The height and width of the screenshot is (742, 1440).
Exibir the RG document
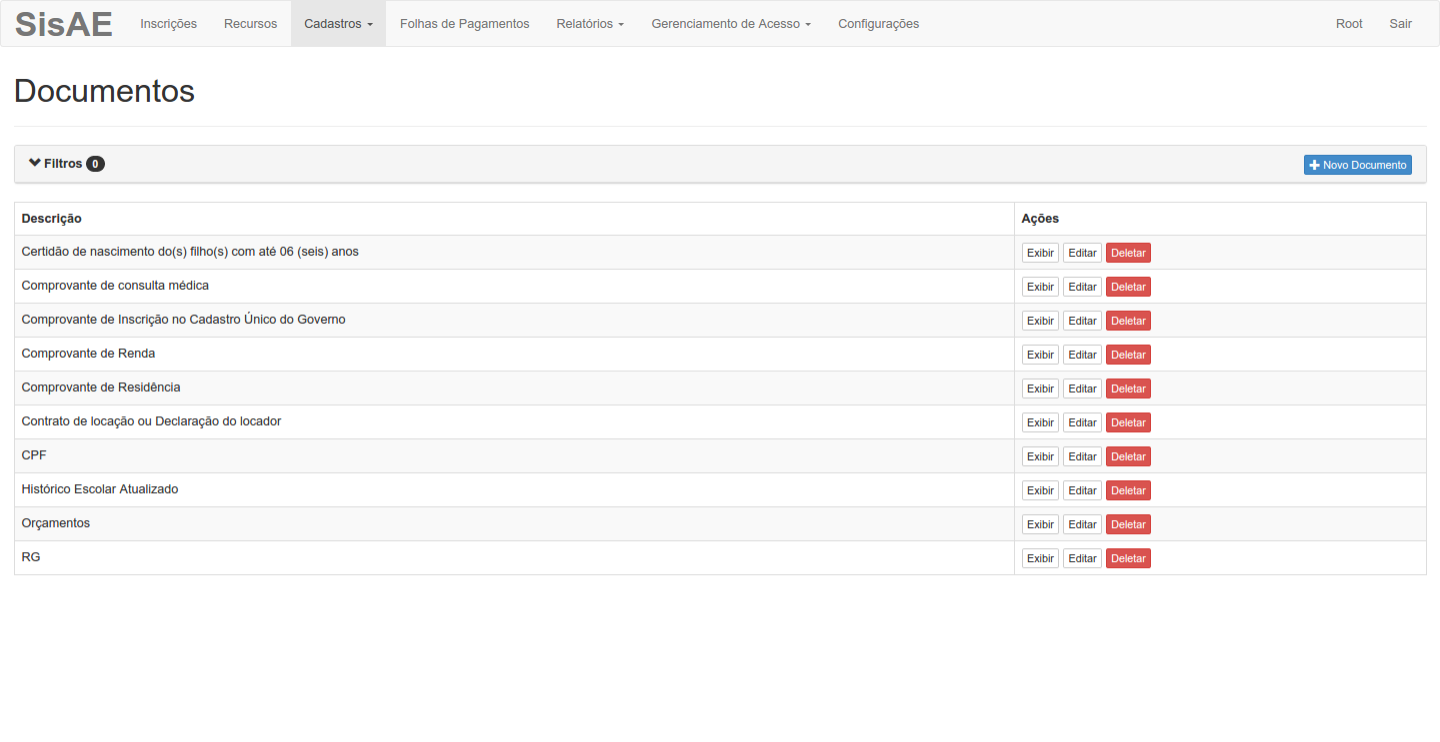click(x=1040, y=559)
